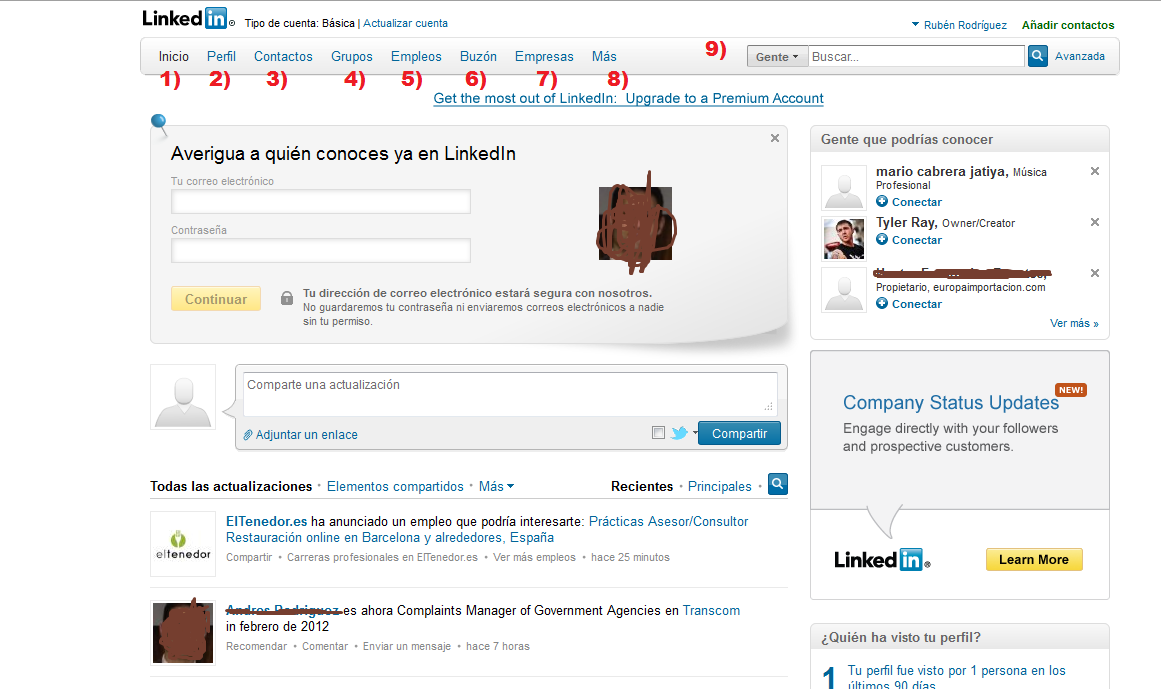Select the Elementos compartidos filter
1161x689 pixels.
pyautogui.click(x=395, y=486)
